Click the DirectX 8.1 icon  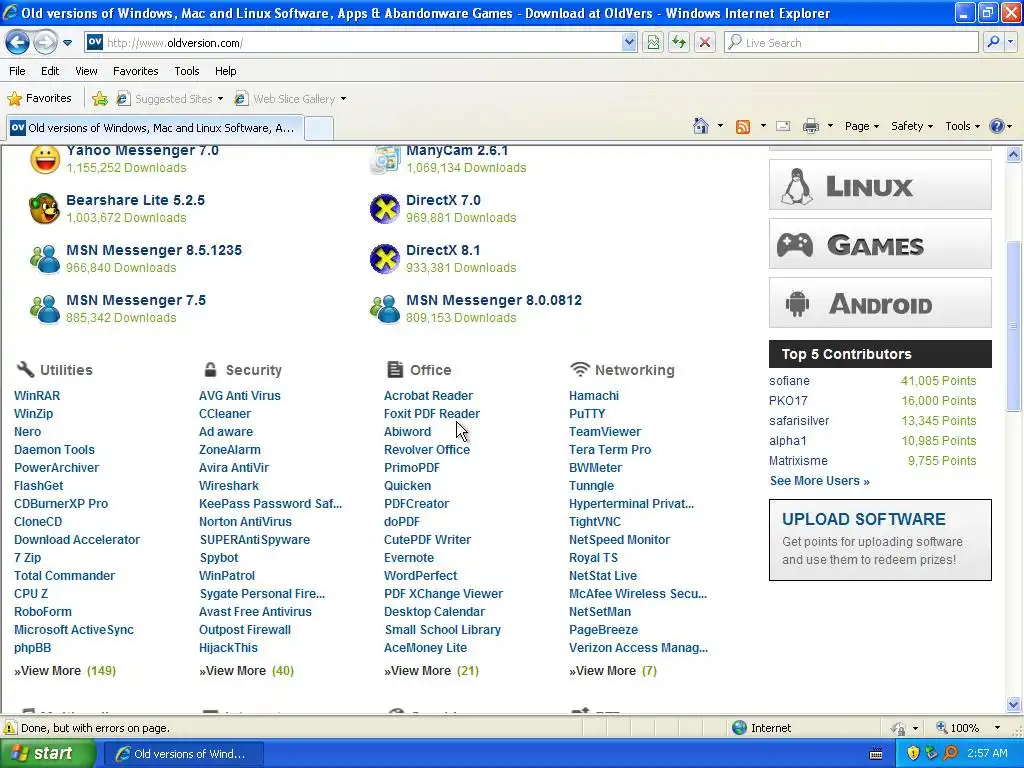point(385,259)
